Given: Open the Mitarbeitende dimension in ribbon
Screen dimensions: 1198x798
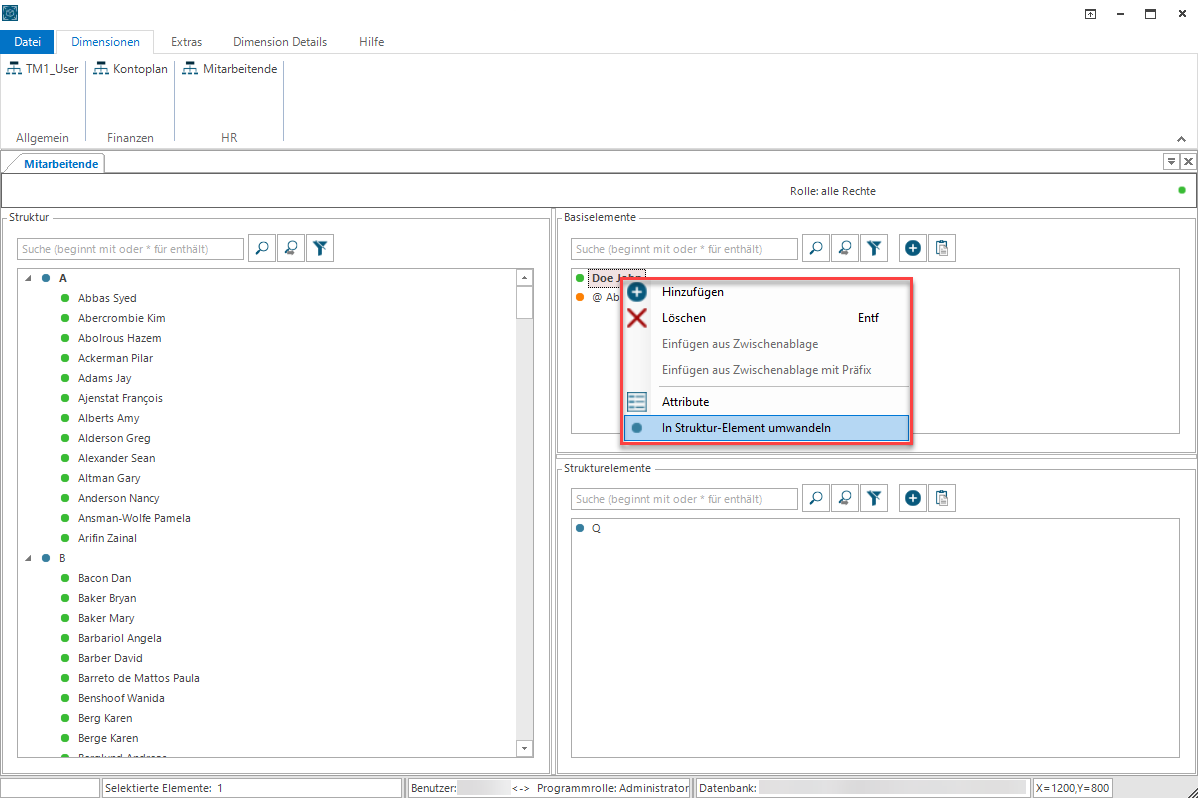Looking at the screenshot, I should tap(230, 69).
